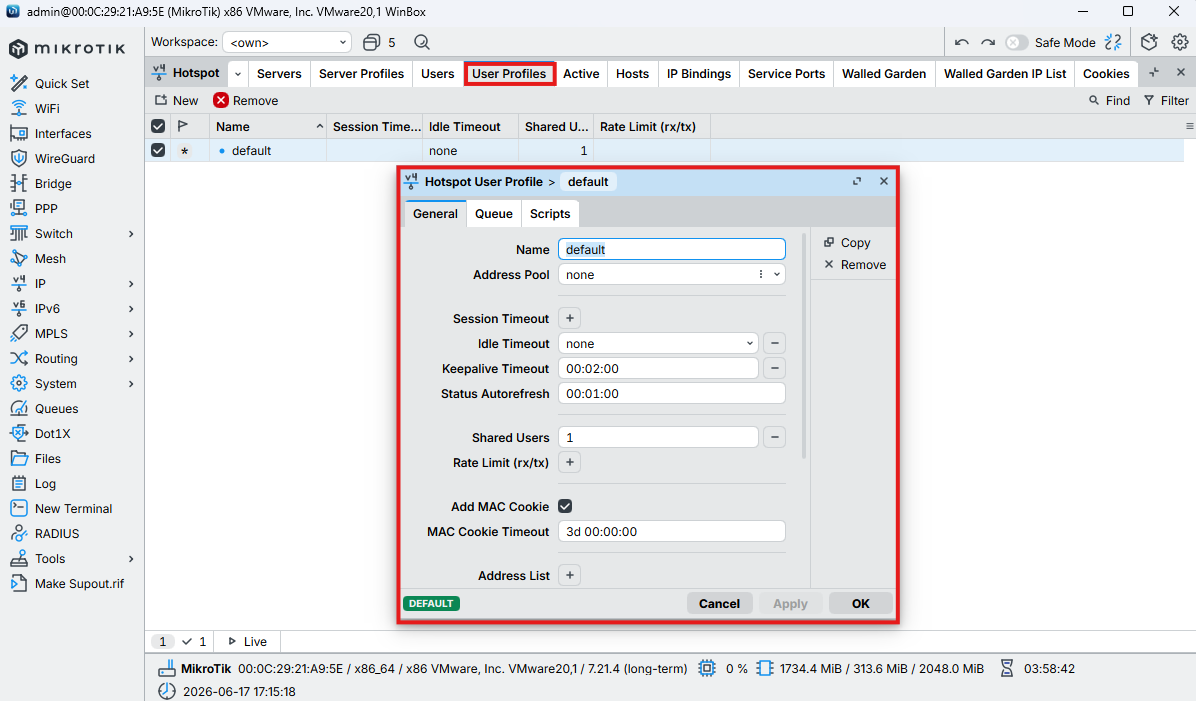Click the undo arrow icon
Screen dimensions: 1196x701
point(962,43)
